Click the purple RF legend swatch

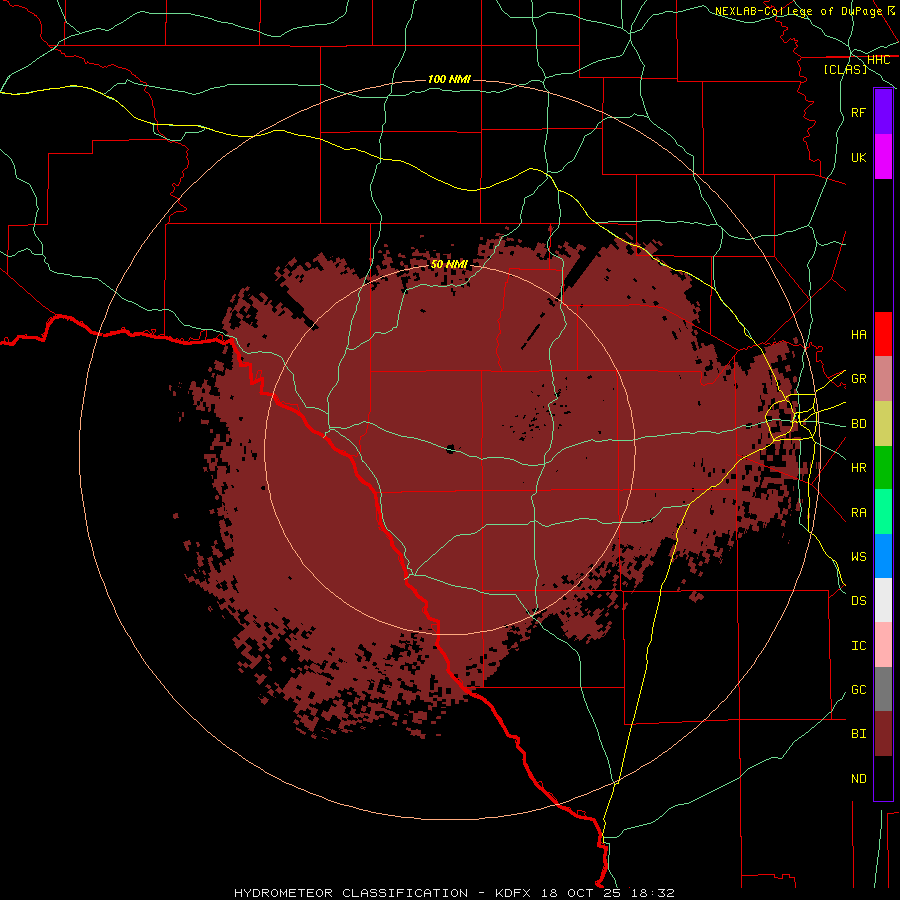tap(883, 112)
